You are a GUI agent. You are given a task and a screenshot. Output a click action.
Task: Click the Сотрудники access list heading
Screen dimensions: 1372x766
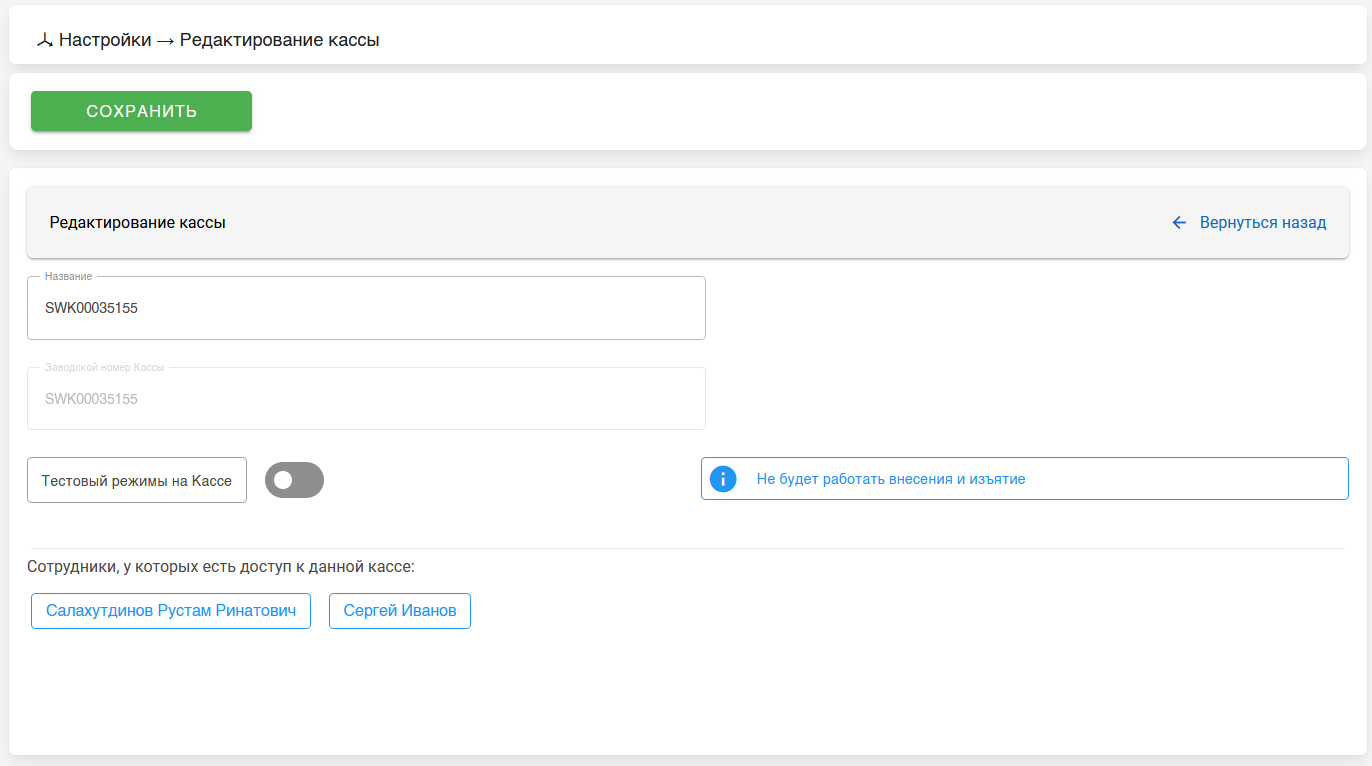[221, 567]
